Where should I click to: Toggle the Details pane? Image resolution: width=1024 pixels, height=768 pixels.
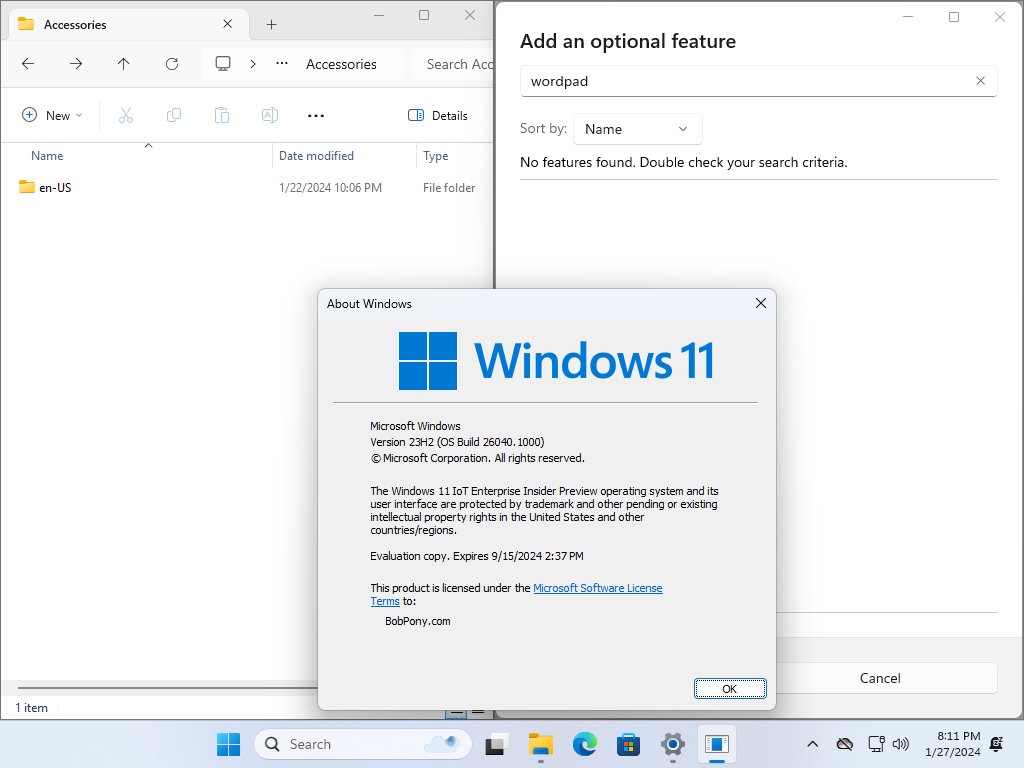(438, 115)
